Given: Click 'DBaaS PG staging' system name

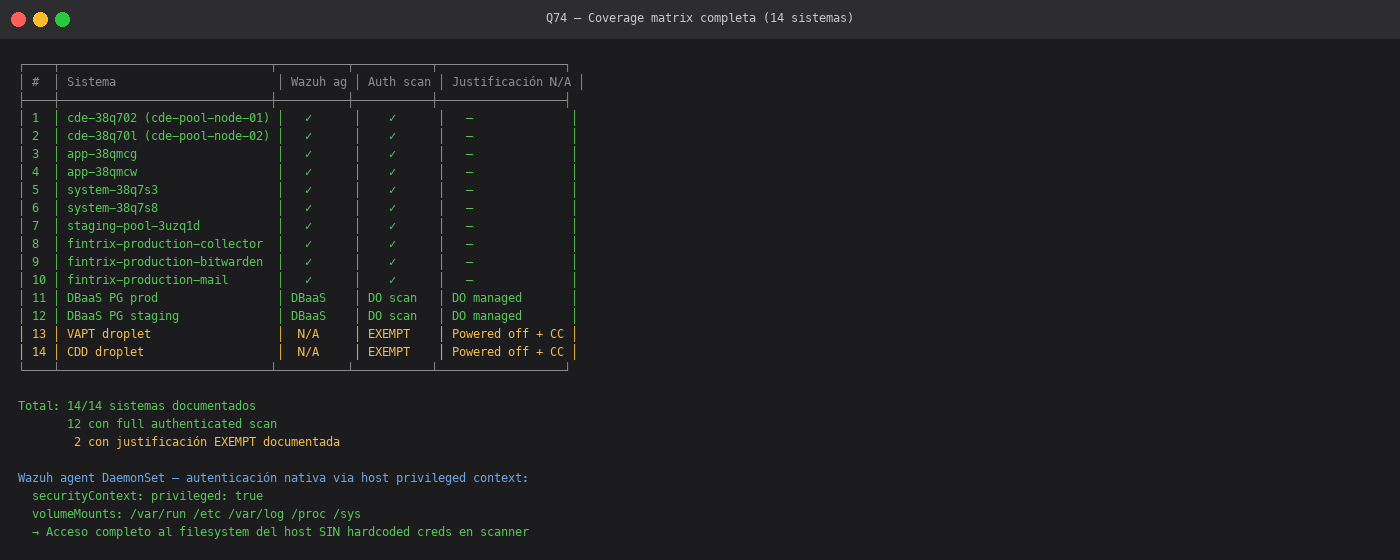Looking at the screenshot, I should pyautogui.click(x=123, y=316).
